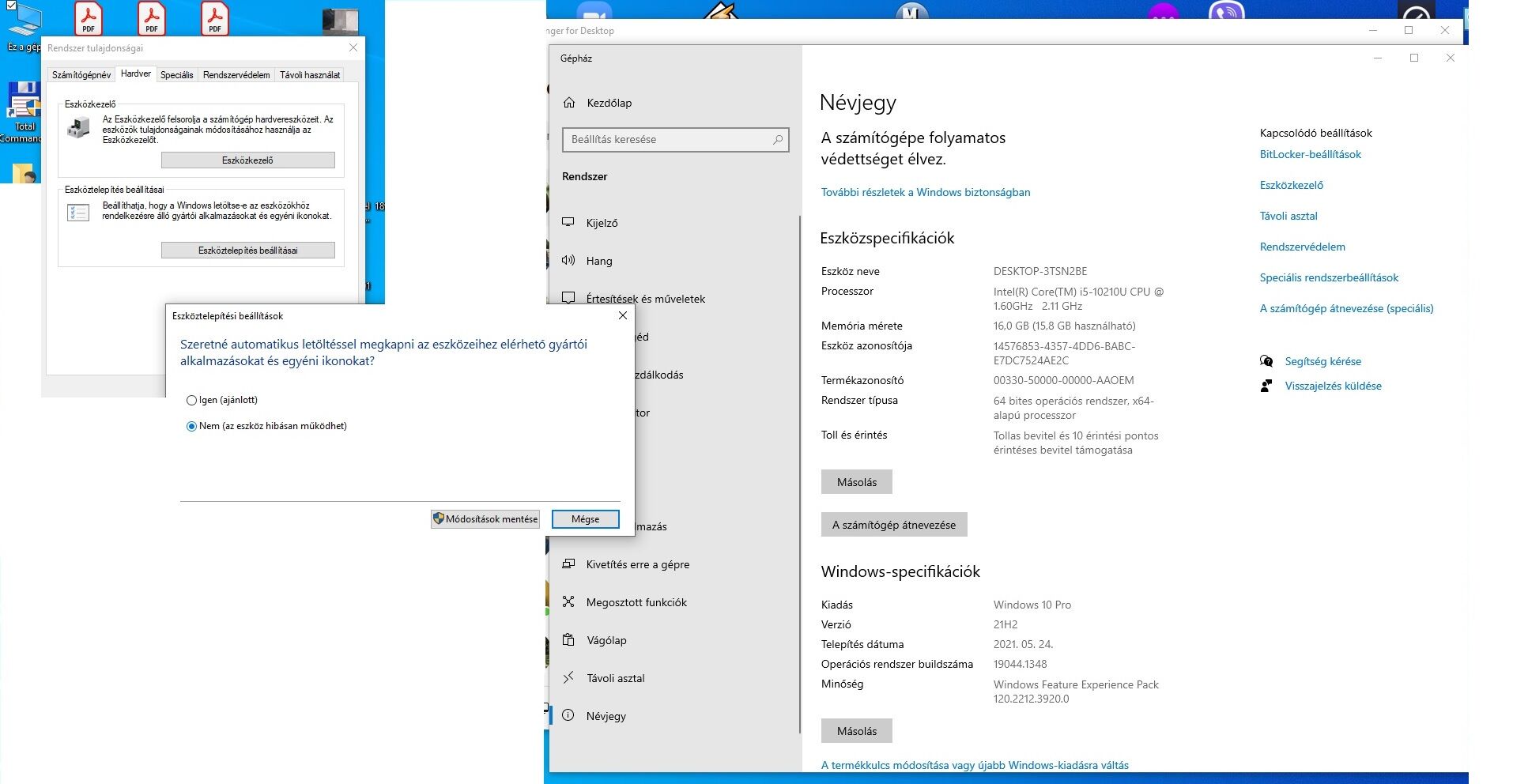
Task: Switch to Speciális tab
Action: tap(176, 75)
